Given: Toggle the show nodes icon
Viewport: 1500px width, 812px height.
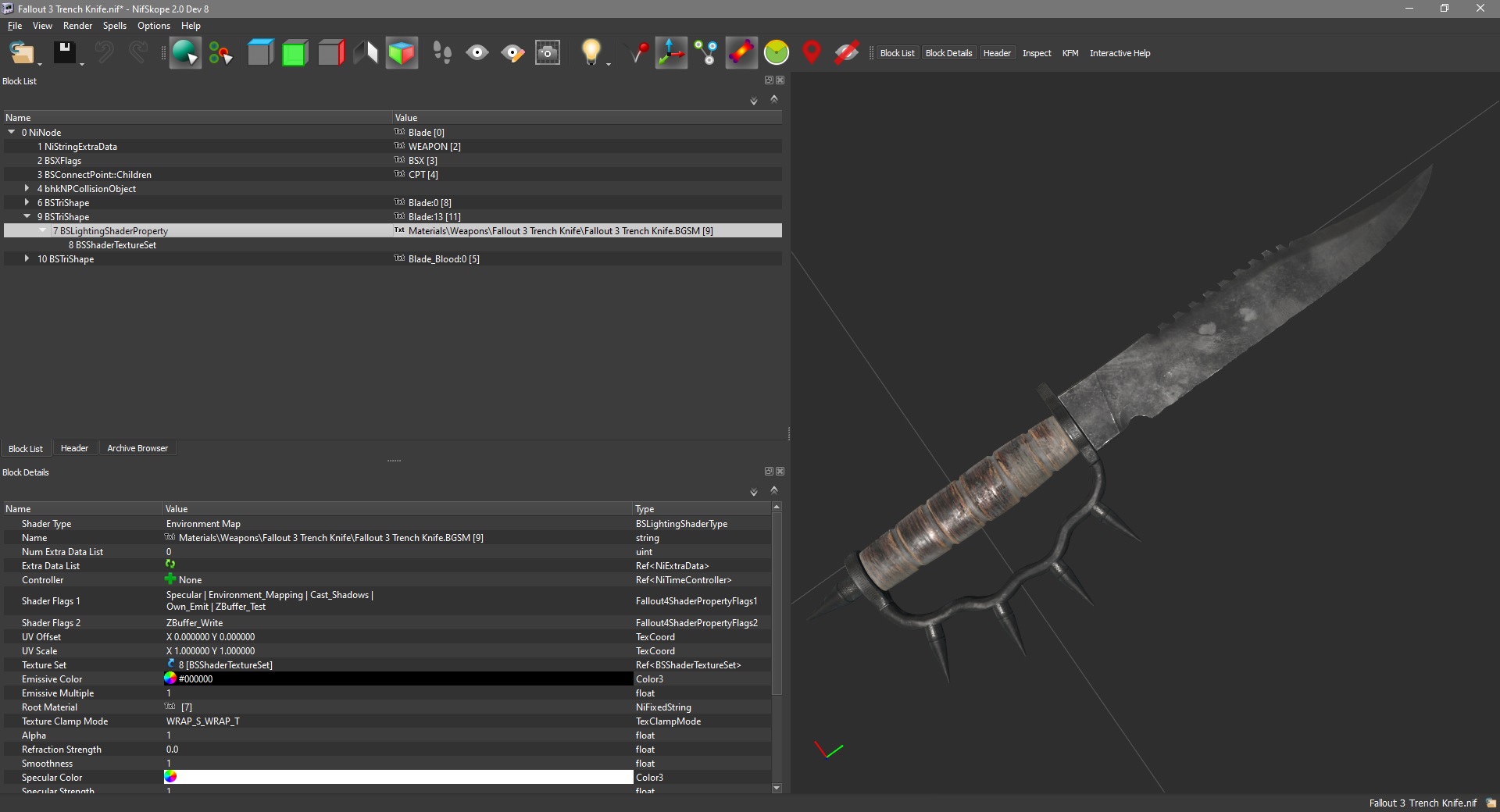Looking at the screenshot, I should coord(706,53).
